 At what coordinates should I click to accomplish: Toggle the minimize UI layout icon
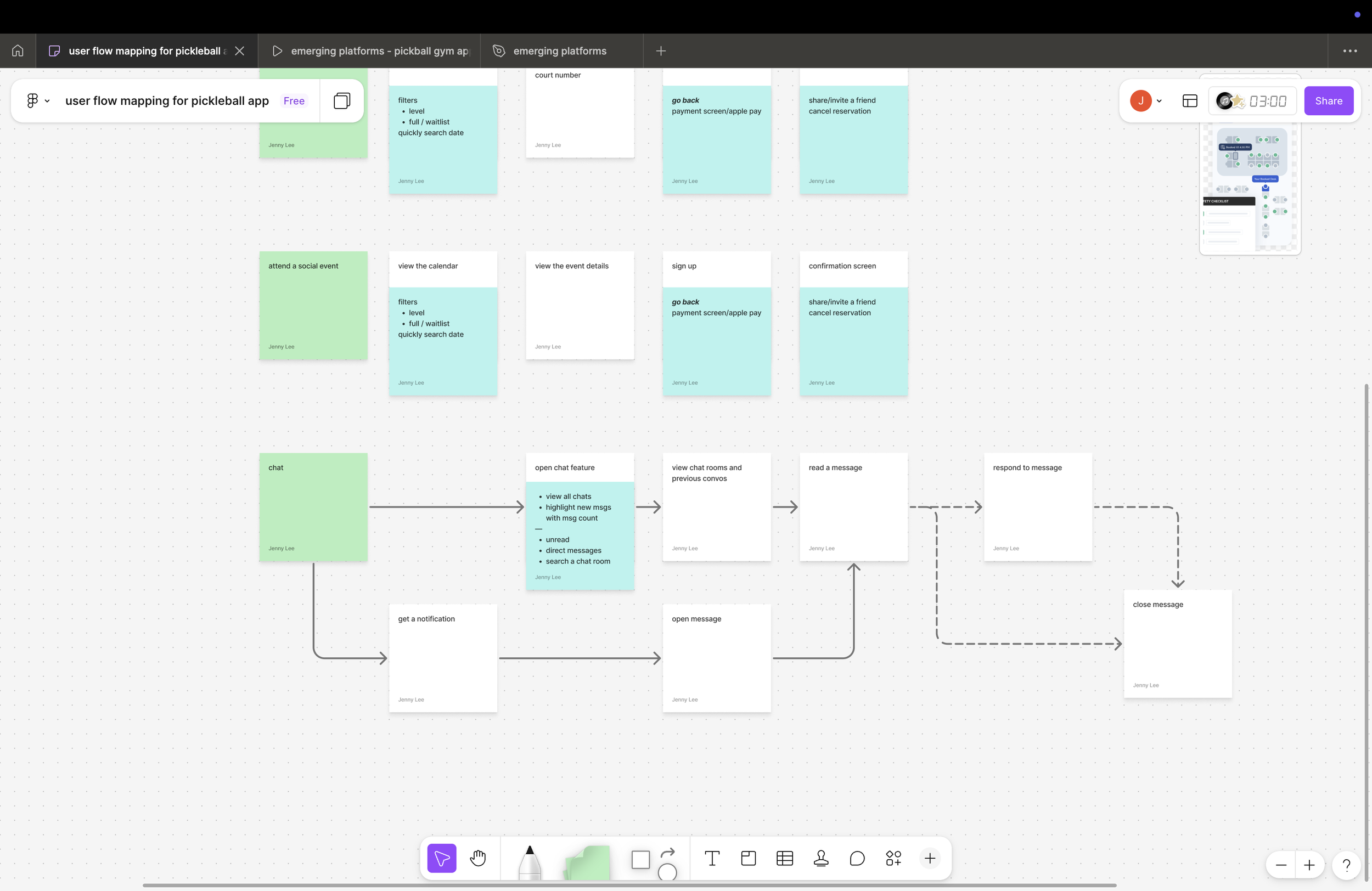pos(1190,101)
